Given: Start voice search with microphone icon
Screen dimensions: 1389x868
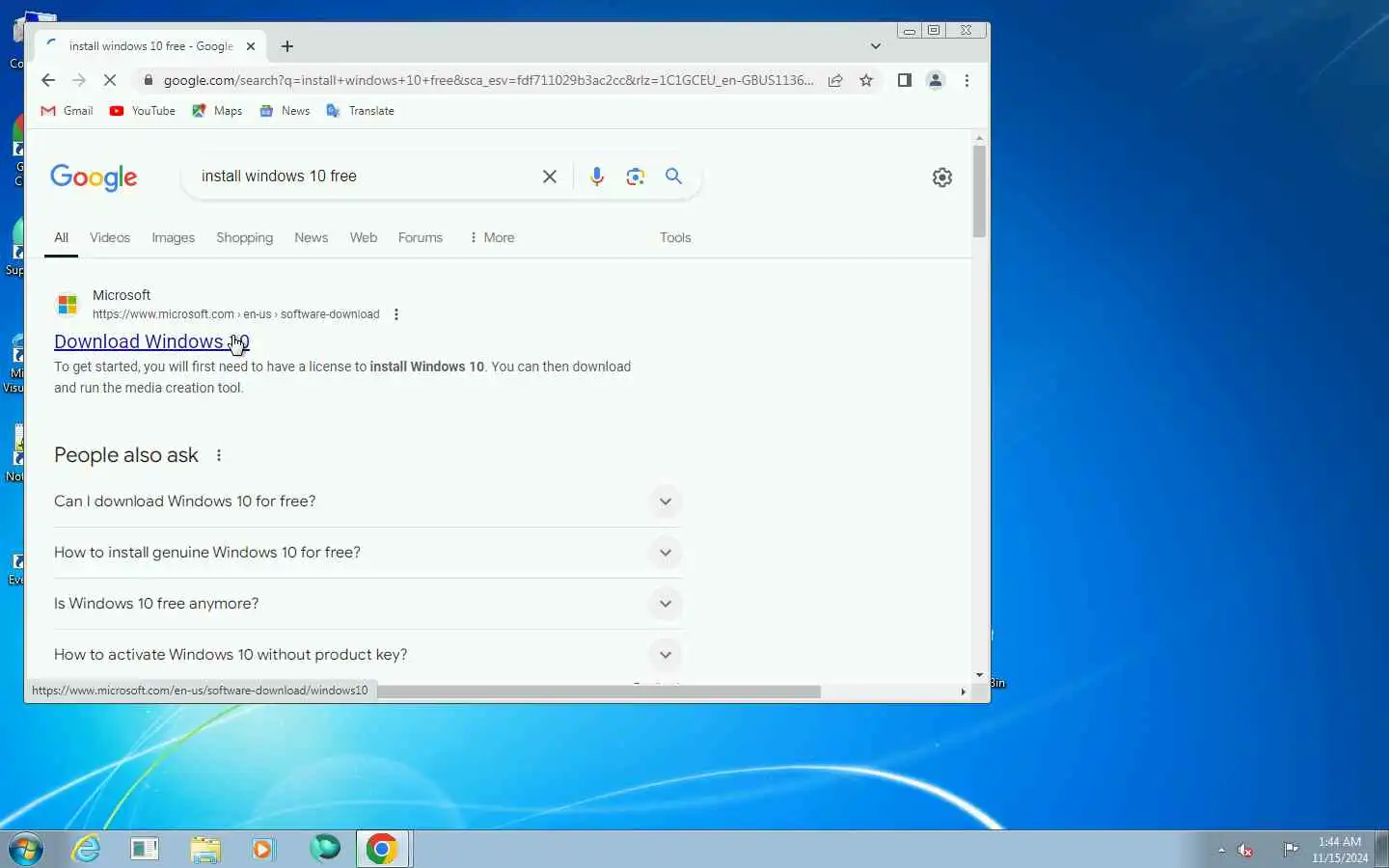Looking at the screenshot, I should coord(597,176).
